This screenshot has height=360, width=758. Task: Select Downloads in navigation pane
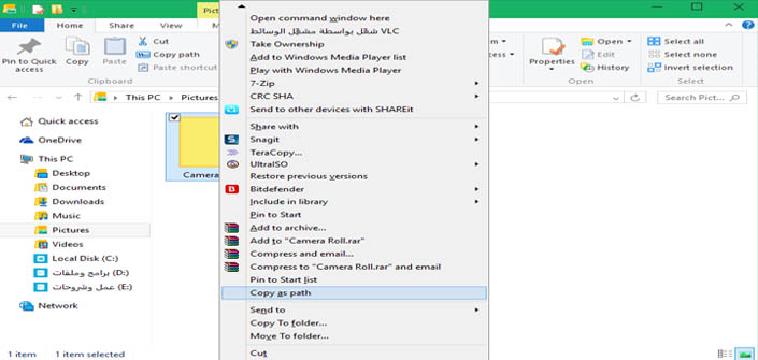78,202
